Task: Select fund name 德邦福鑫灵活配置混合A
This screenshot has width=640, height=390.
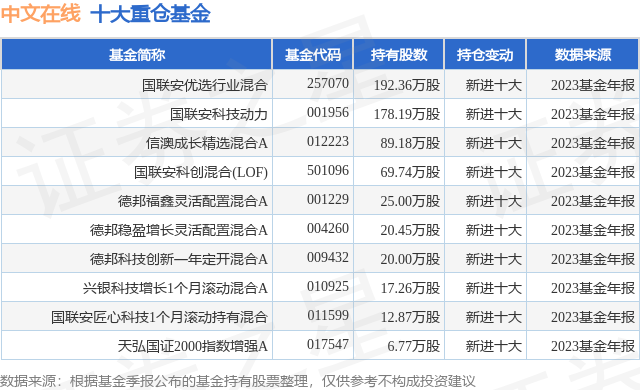Action: (193, 201)
